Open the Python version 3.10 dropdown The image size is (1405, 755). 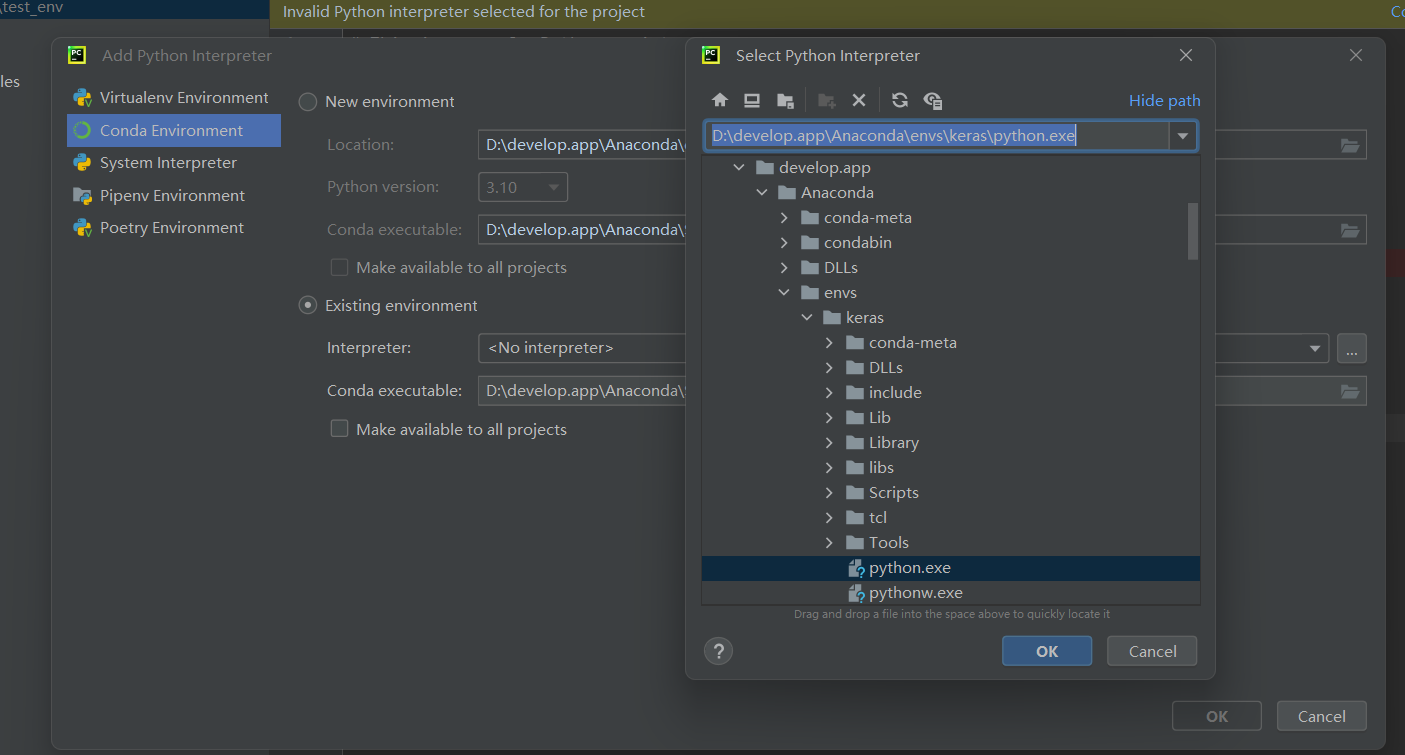coord(523,187)
